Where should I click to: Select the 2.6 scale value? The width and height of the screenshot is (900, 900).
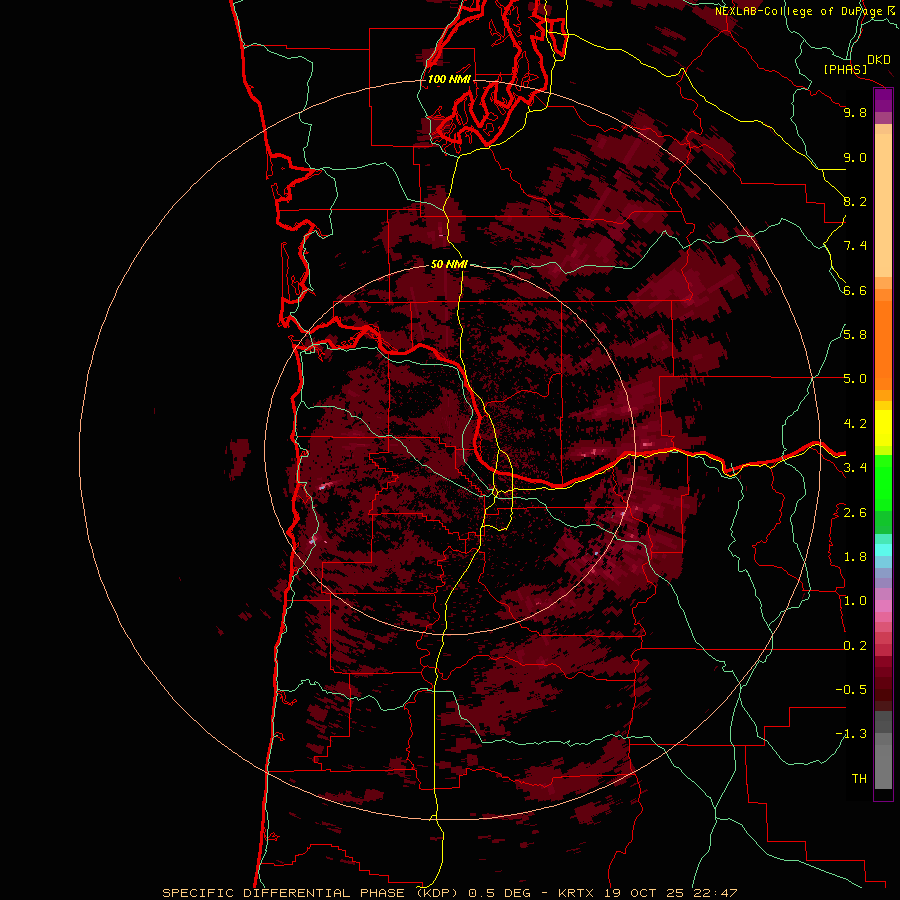[855, 513]
